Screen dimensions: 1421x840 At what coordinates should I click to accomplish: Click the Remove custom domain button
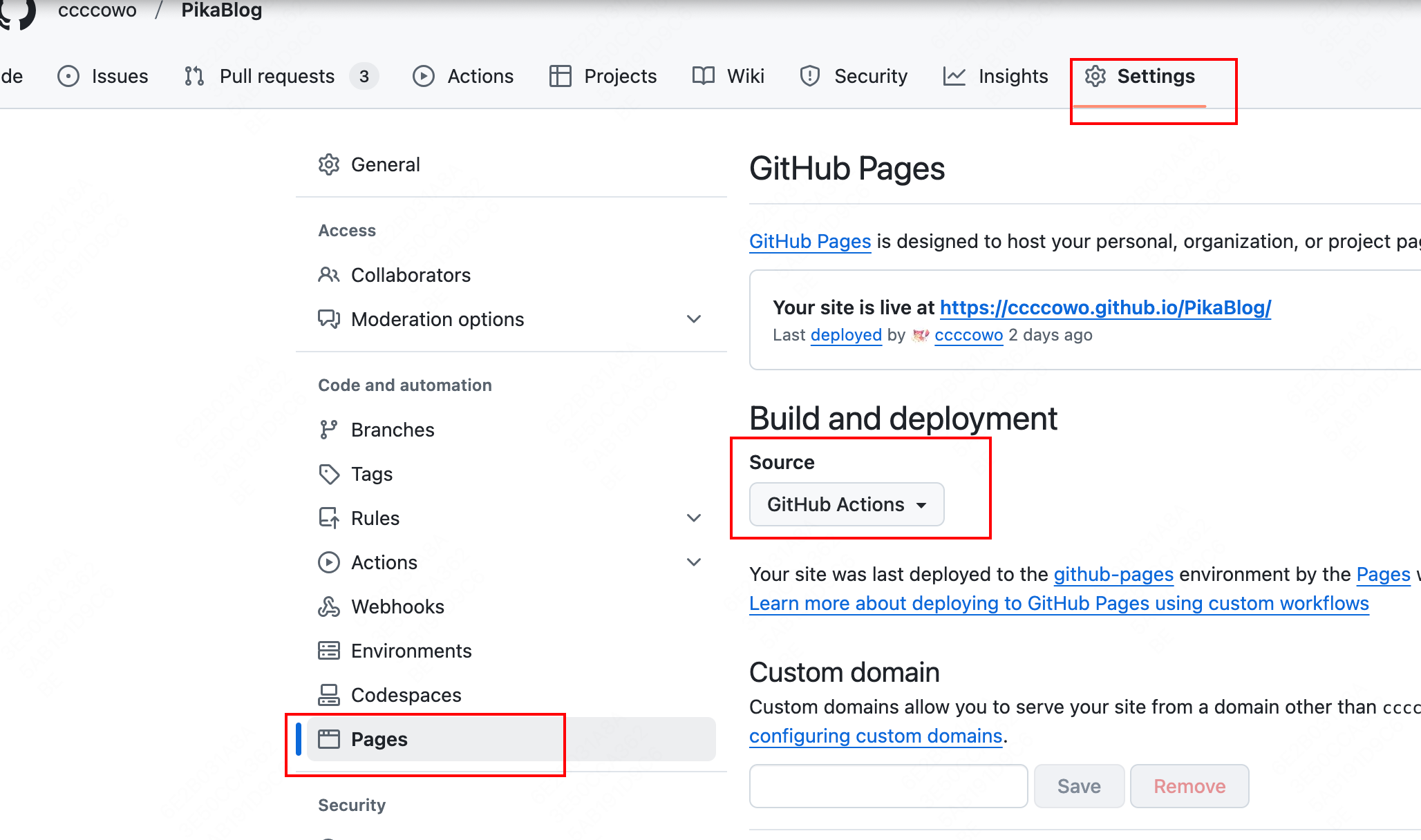[1189, 786]
